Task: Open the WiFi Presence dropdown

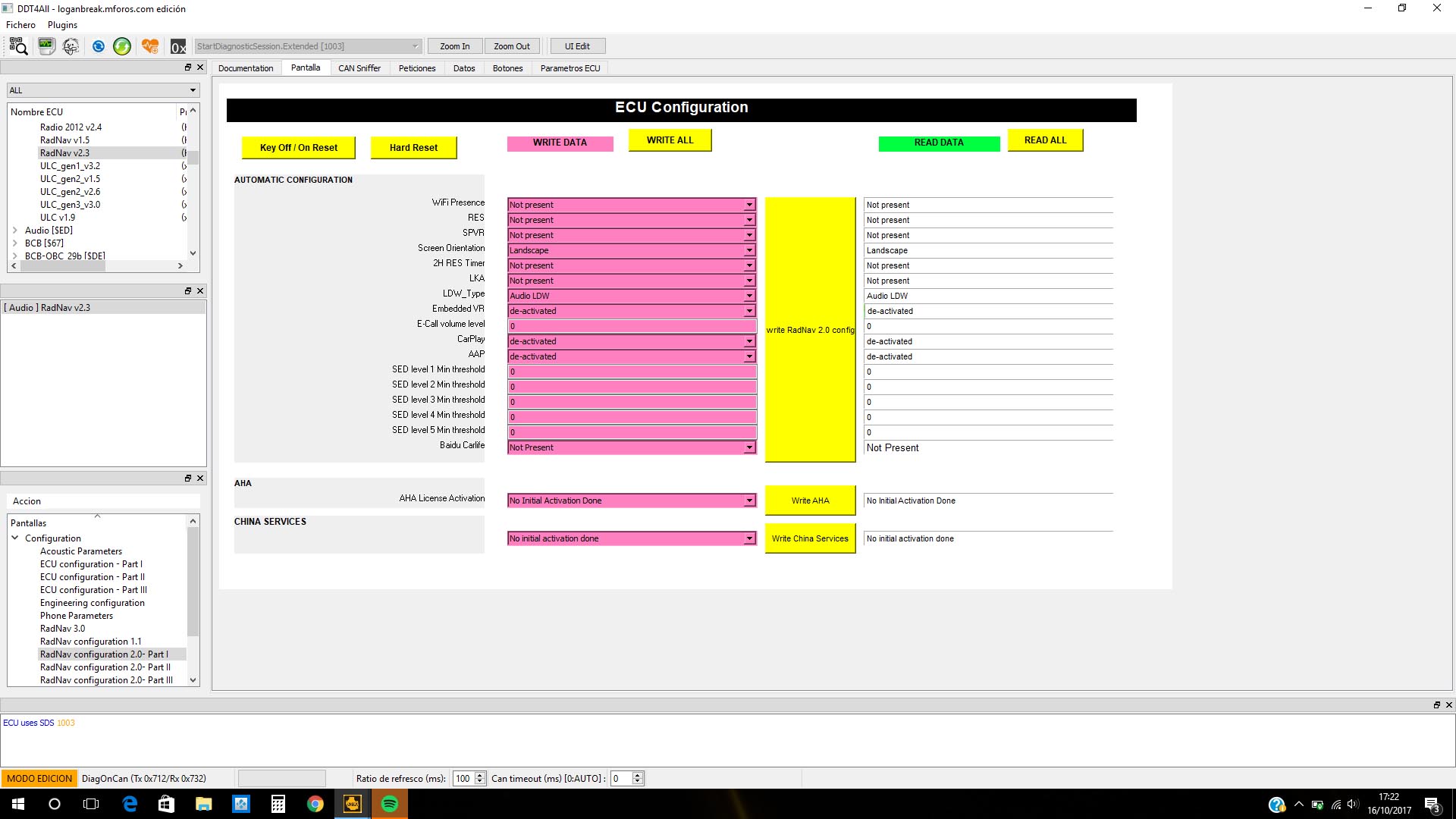Action: (748, 205)
